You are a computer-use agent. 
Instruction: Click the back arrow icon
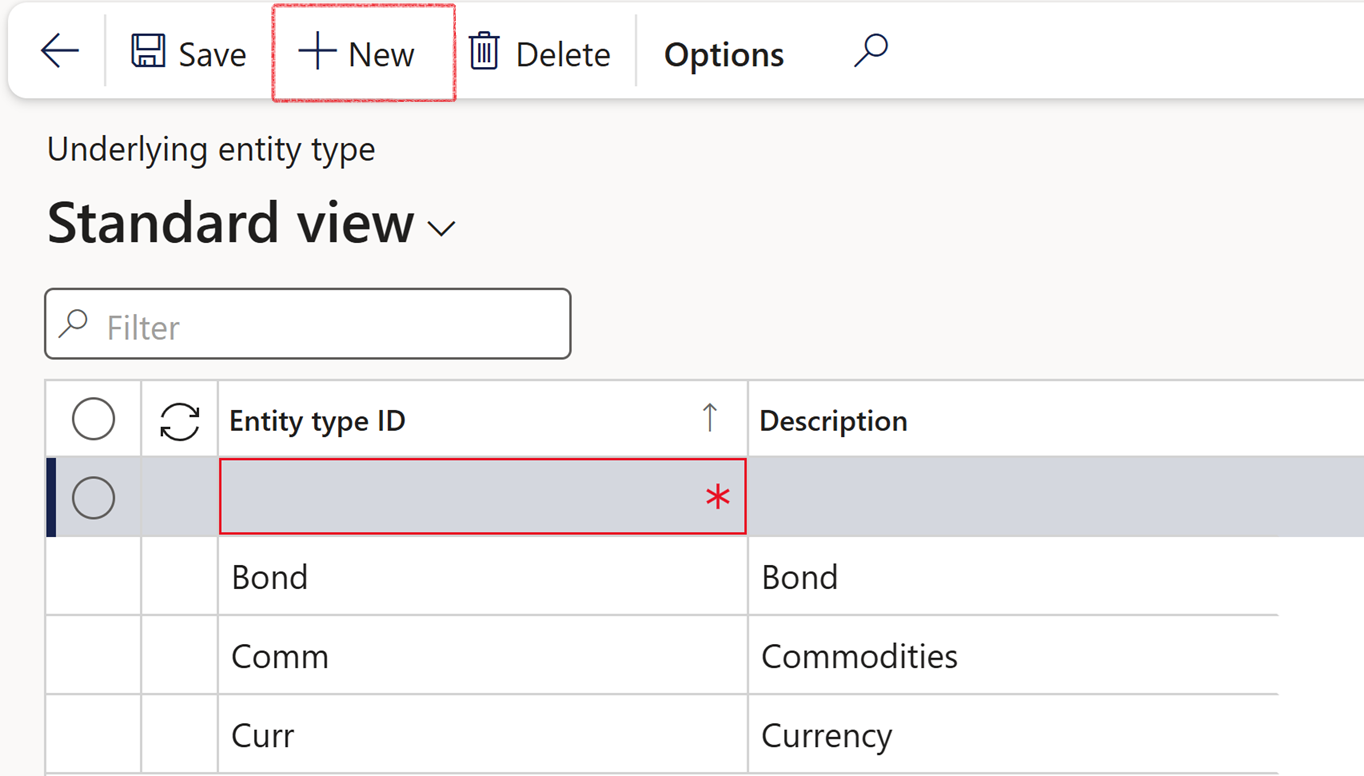(x=60, y=52)
